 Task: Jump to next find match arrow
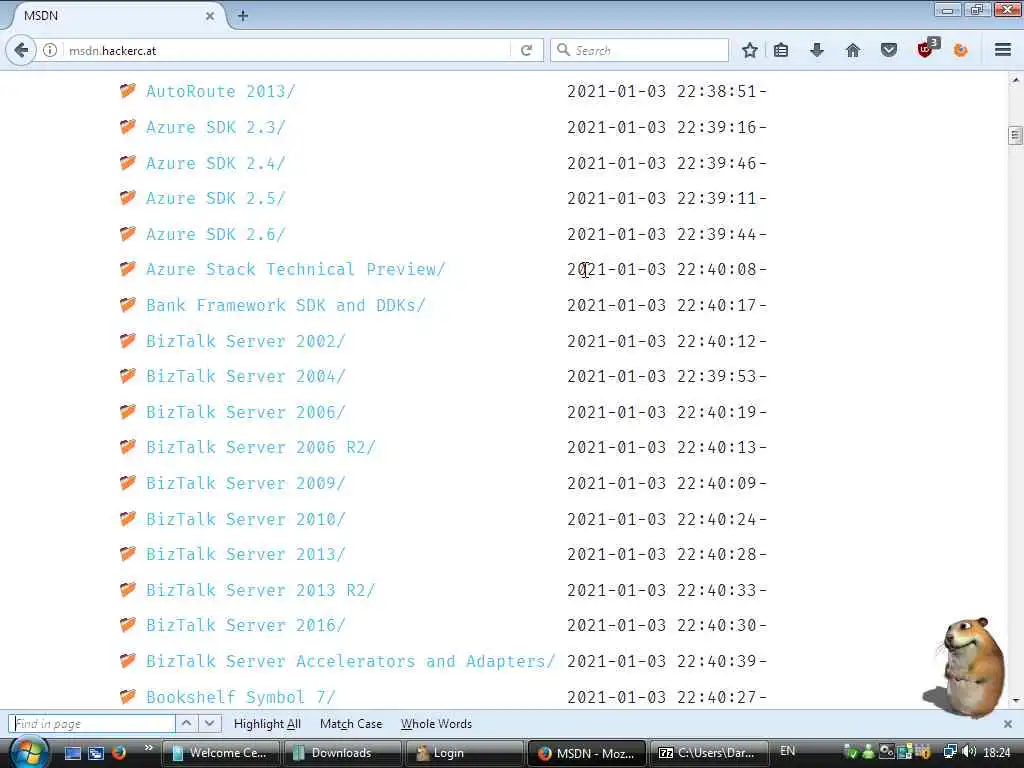[209, 723]
